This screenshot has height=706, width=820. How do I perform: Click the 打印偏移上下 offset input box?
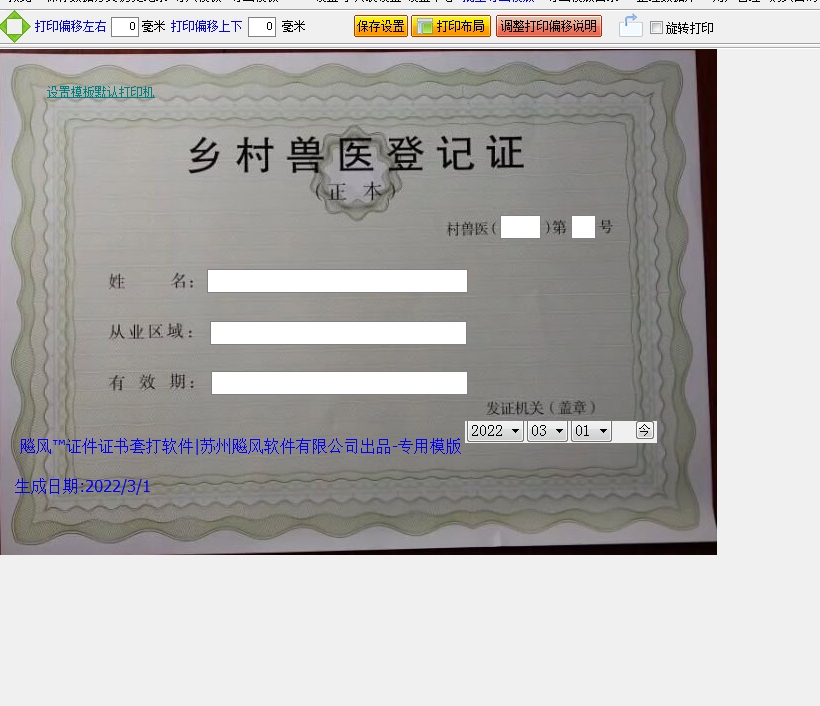(x=262, y=27)
